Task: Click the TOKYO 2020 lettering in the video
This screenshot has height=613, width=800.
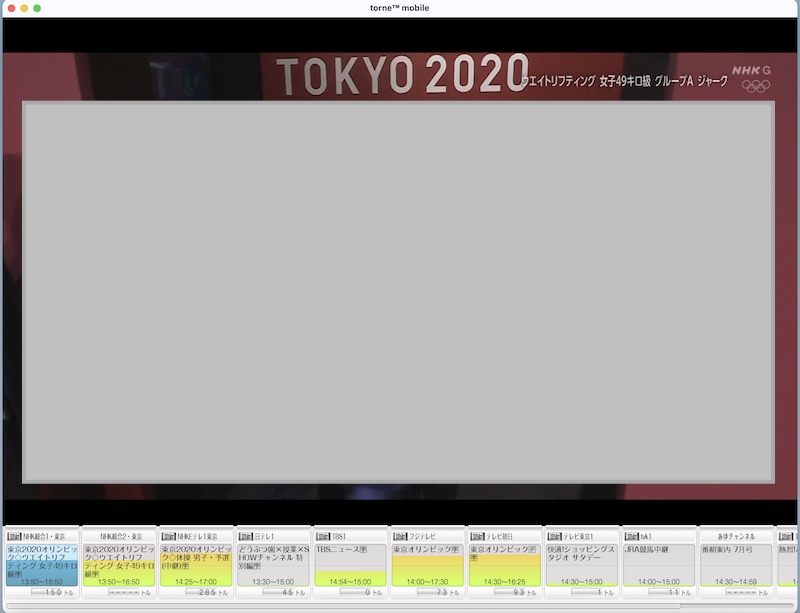Action: coord(402,75)
